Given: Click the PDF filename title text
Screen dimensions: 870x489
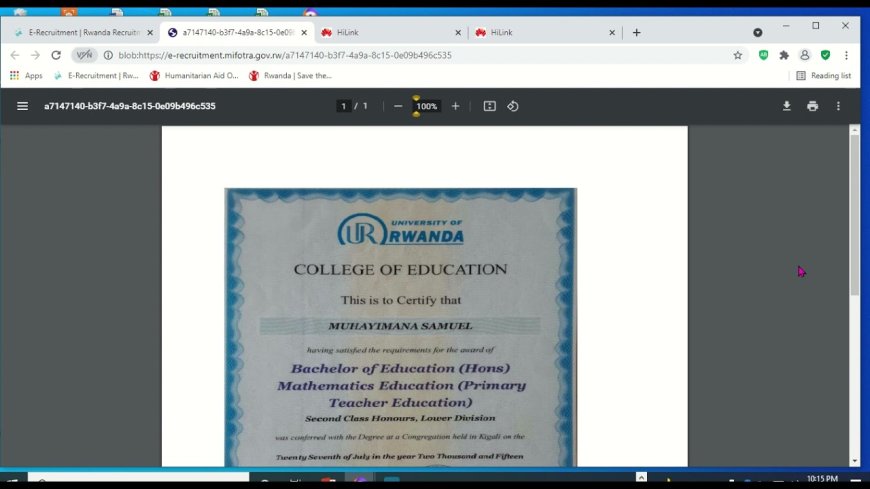Looking at the screenshot, I should (130, 106).
